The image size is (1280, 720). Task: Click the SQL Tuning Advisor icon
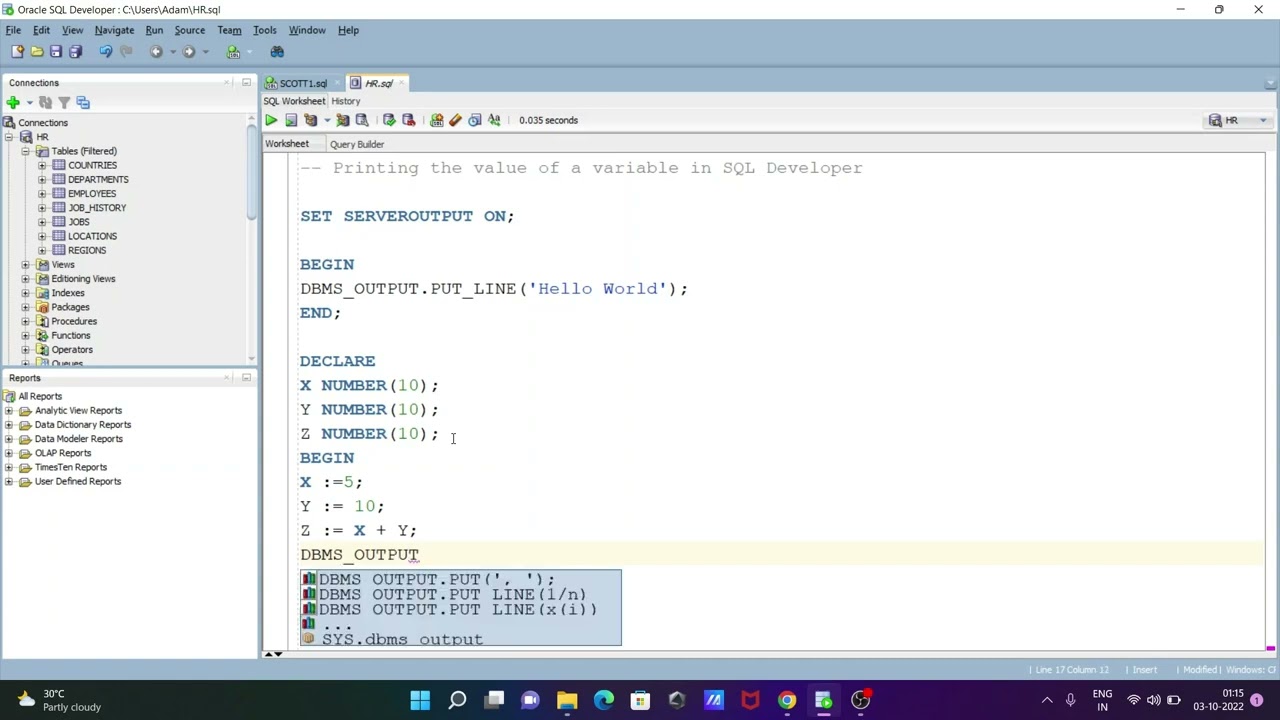click(362, 120)
